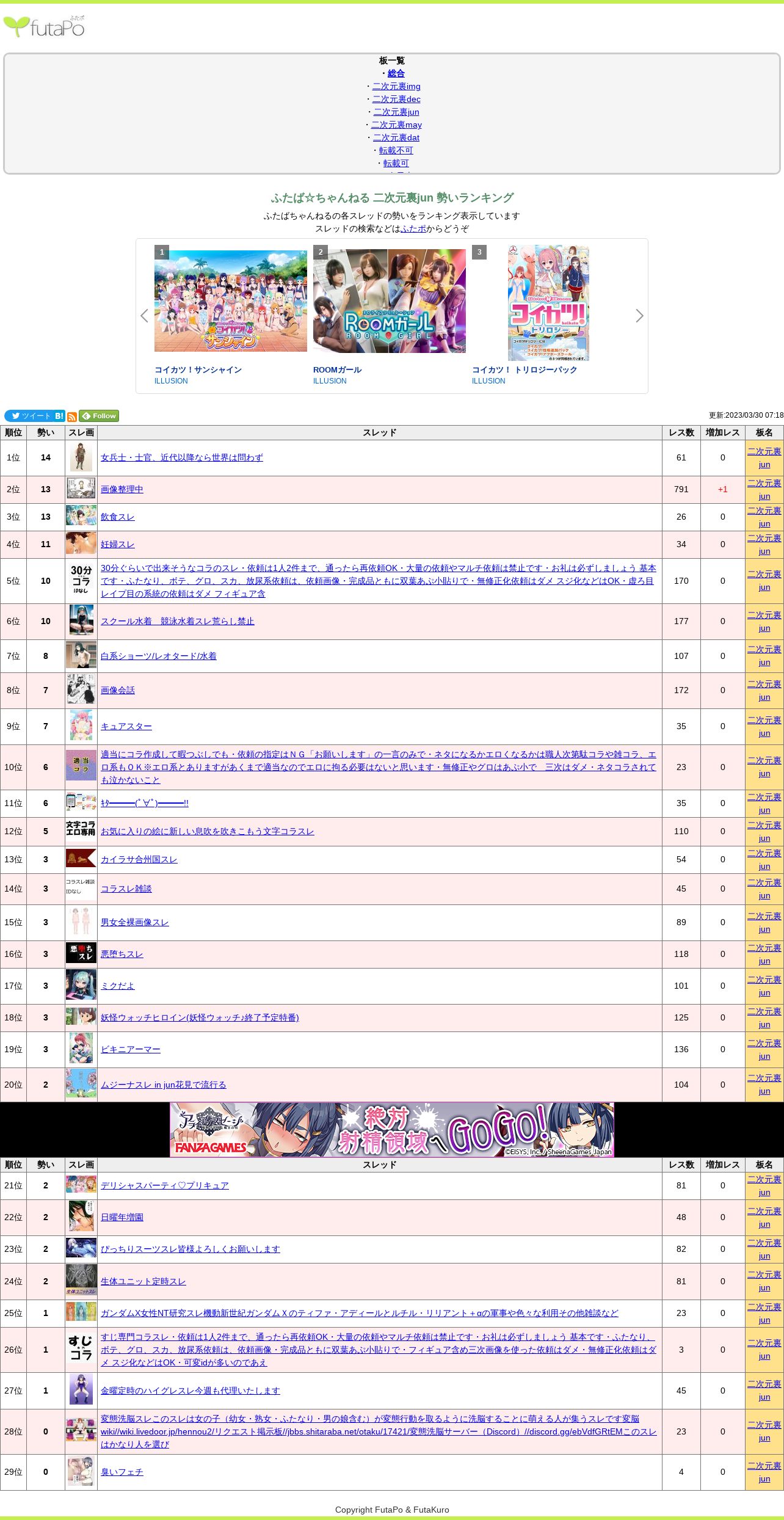
Task: Open thread ミクだよ
Action: [118, 986]
